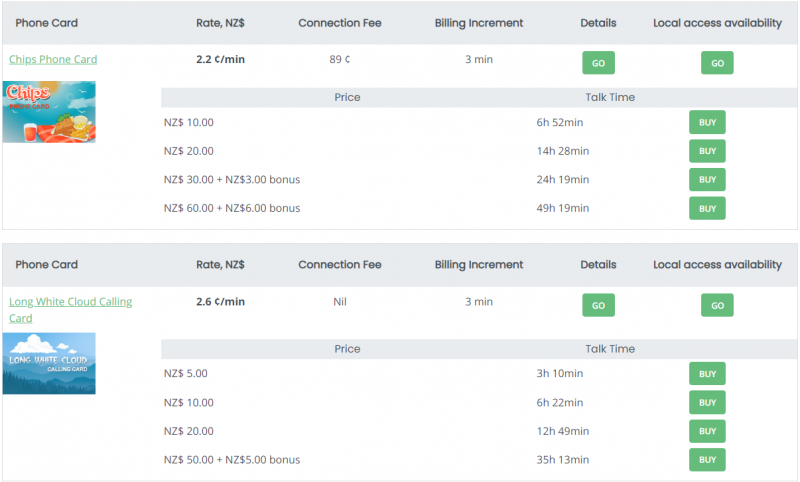Image resolution: width=800 pixels, height=482 pixels.
Task: Buy the 12h 49min Long White Cloud option
Action: (x=707, y=431)
